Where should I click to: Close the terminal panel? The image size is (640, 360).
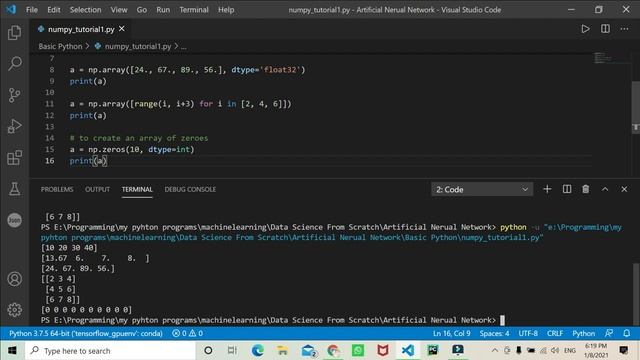(624, 189)
